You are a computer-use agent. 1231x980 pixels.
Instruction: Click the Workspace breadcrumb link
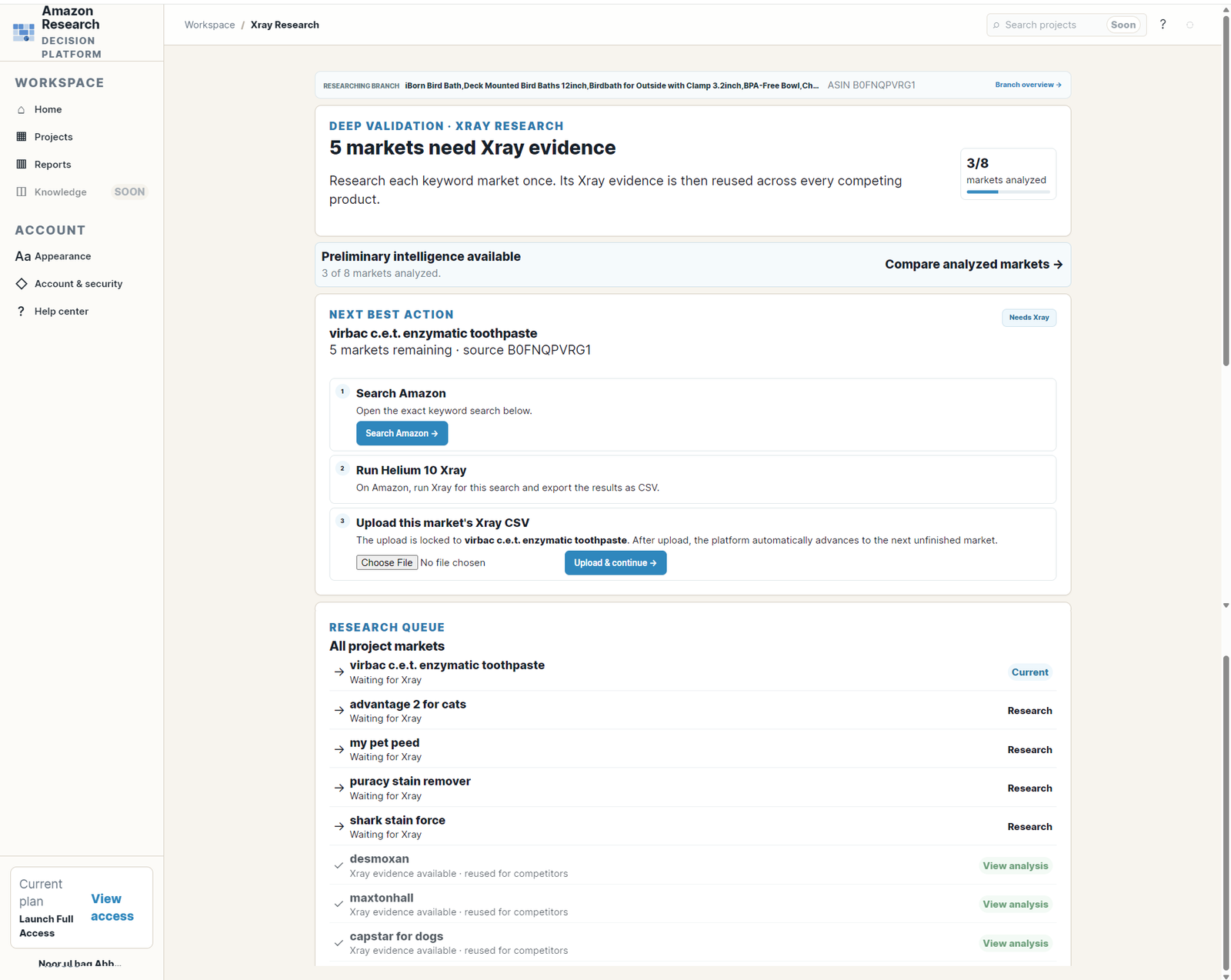click(x=209, y=25)
